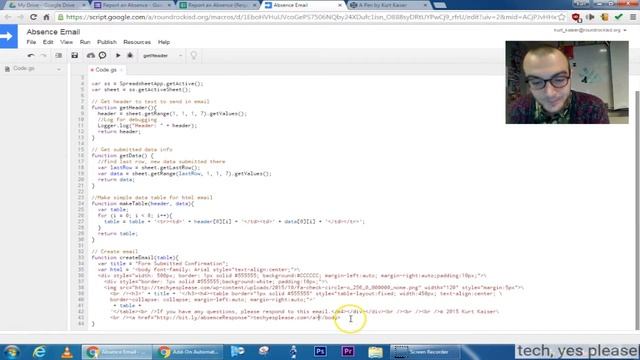Click the browser Home icon

(x=46, y=17)
